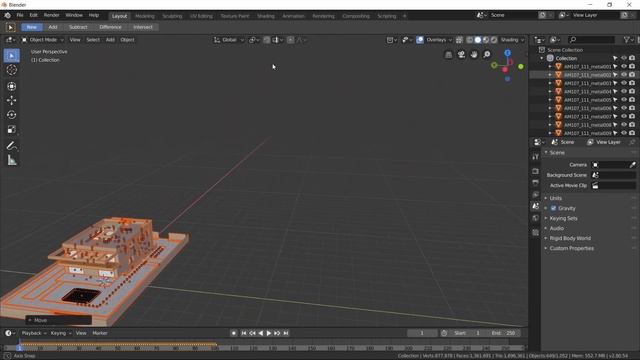
Task: Toggle the timeline auto keying record button
Action: coord(234,333)
